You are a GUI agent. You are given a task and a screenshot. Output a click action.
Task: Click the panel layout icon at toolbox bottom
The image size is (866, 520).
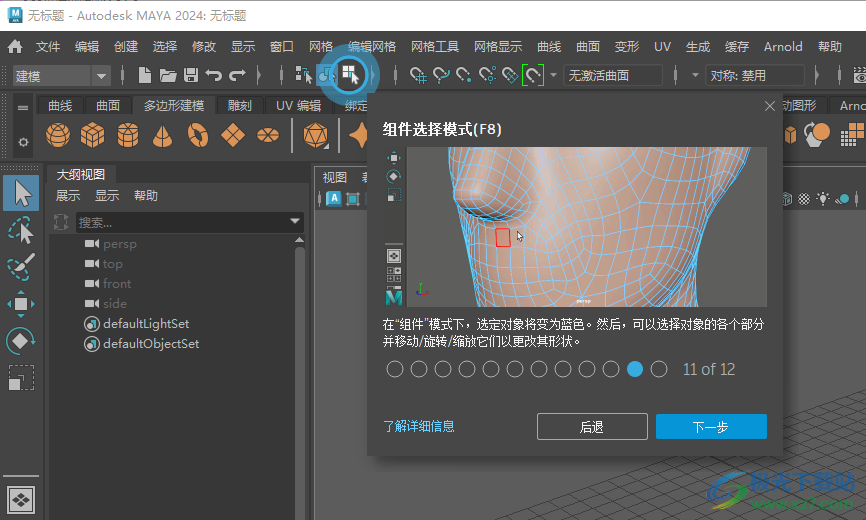coord(21,500)
